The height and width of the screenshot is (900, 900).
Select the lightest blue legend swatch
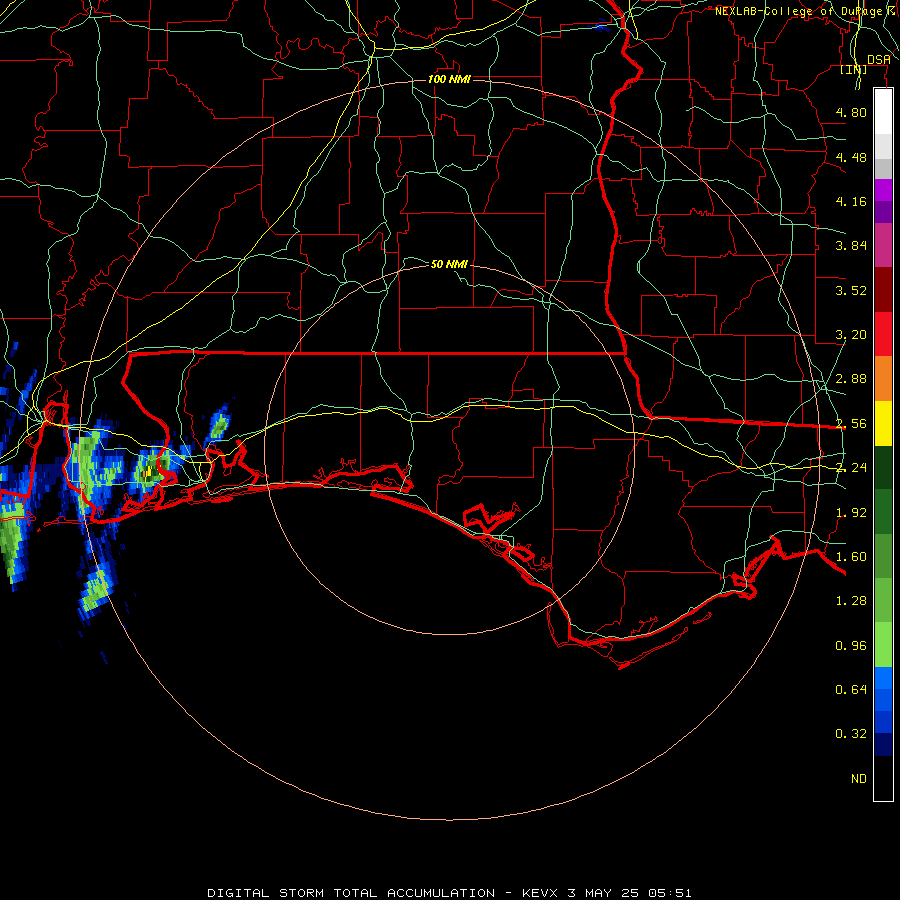(883, 678)
